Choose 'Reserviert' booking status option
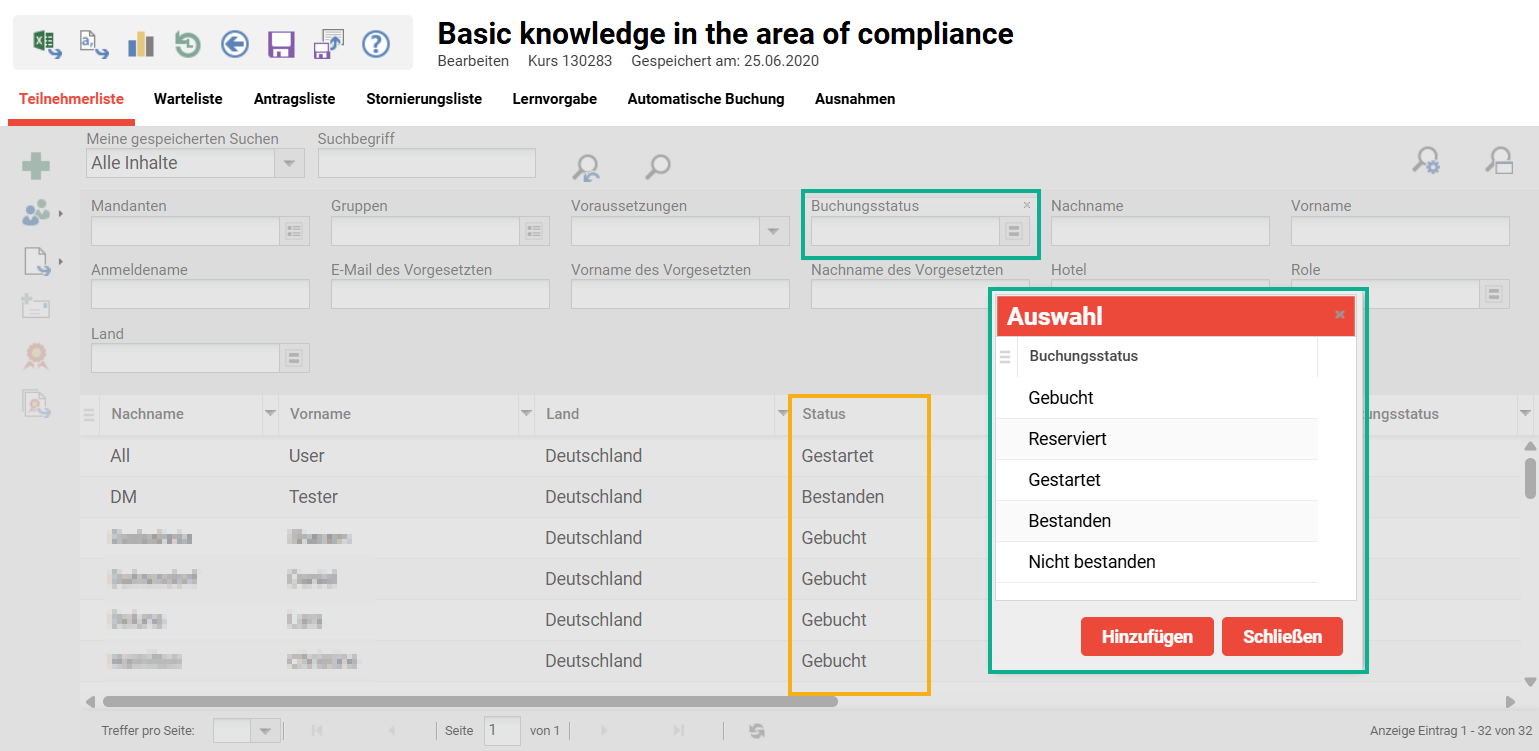Image resolution: width=1539 pixels, height=751 pixels. (1067, 439)
